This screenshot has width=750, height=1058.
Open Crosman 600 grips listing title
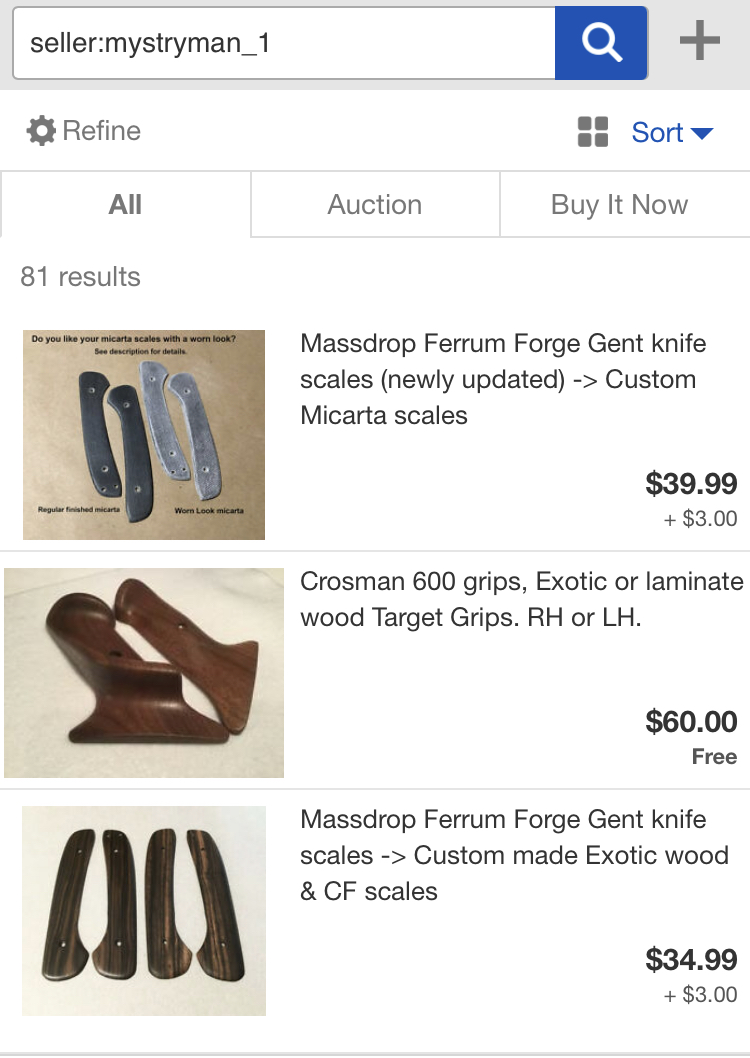(521, 599)
